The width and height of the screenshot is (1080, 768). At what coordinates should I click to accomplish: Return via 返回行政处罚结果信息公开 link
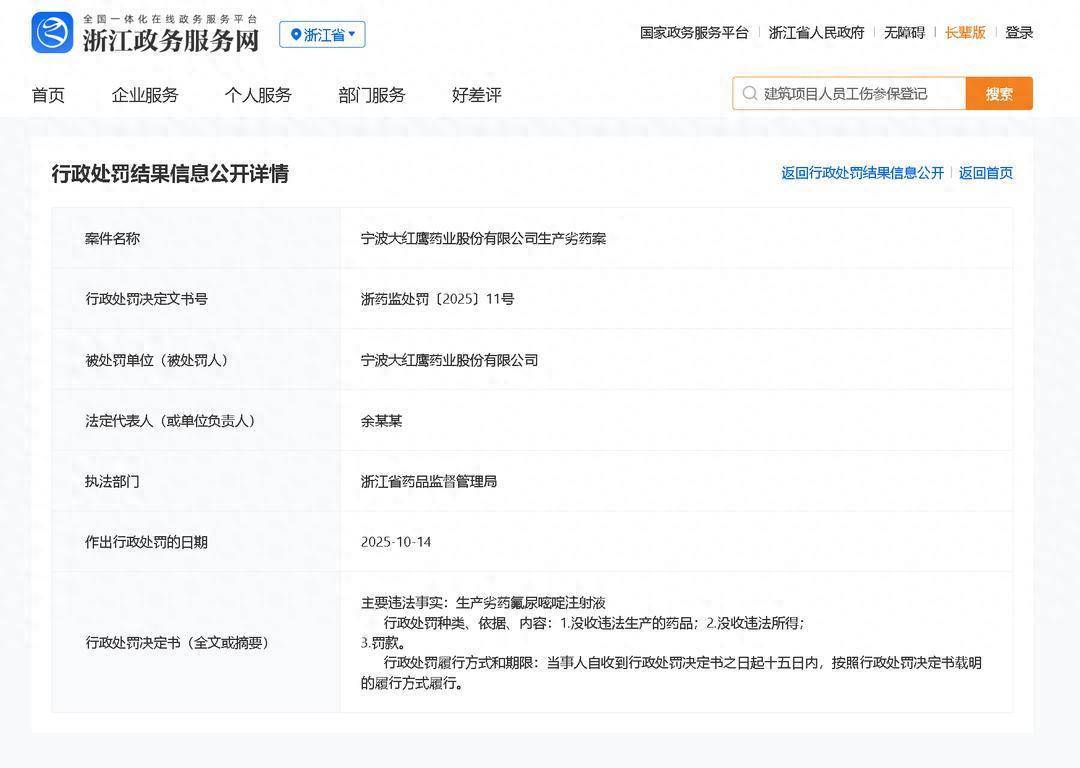[x=862, y=173]
